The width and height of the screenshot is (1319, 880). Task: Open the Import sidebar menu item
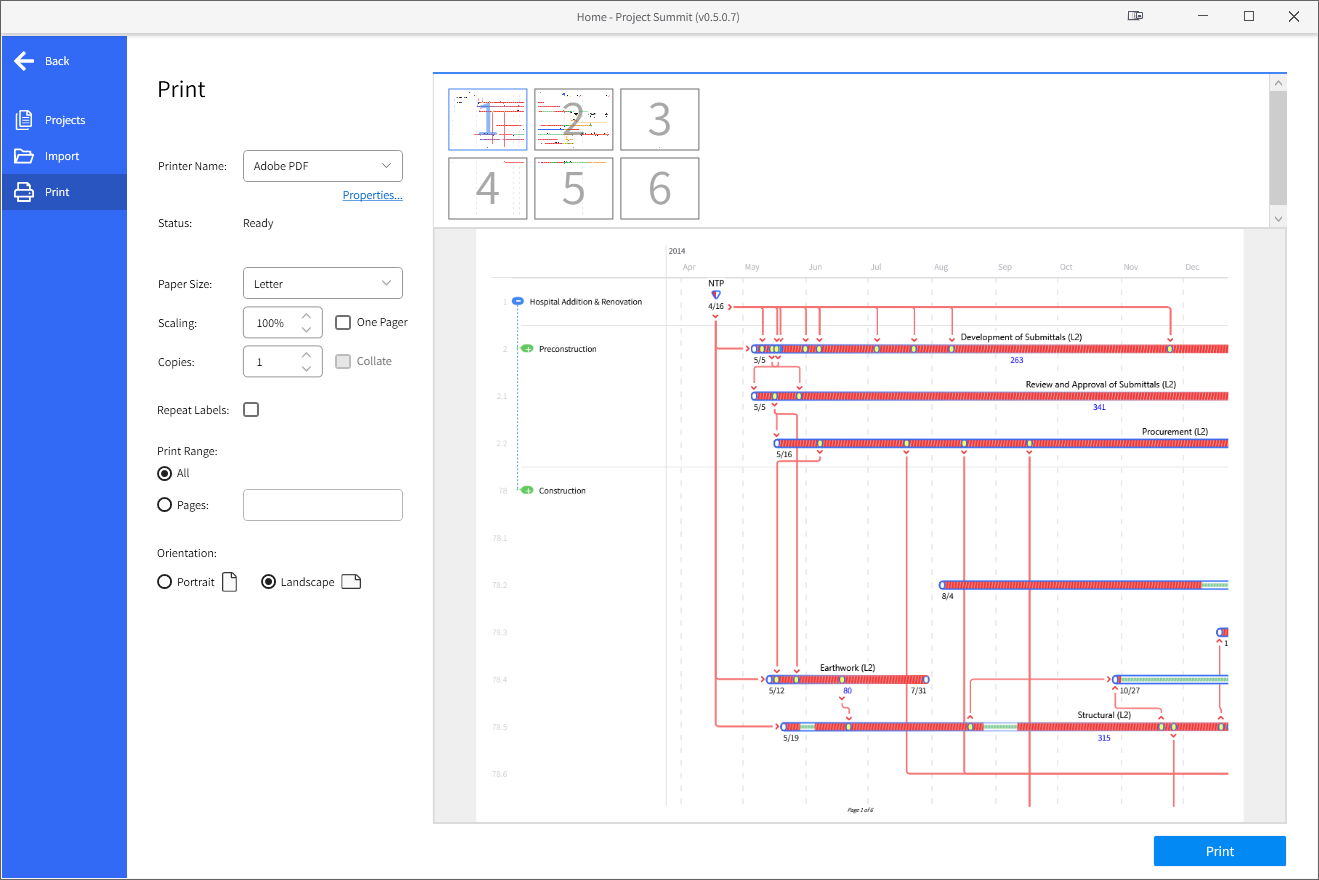(62, 156)
